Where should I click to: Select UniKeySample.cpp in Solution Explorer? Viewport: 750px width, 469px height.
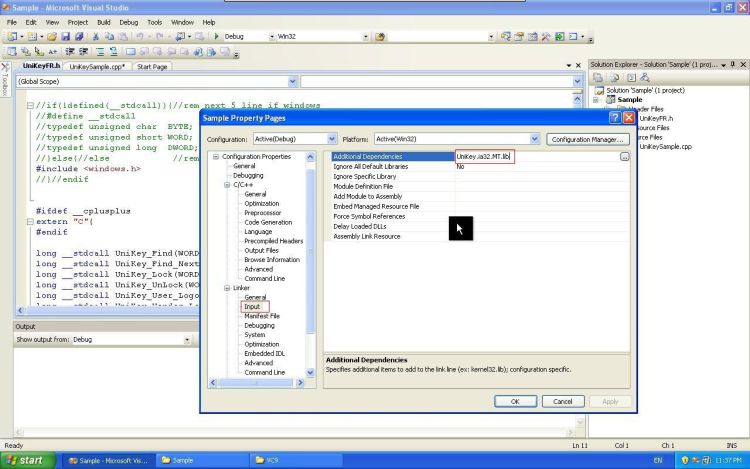pos(665,147)
